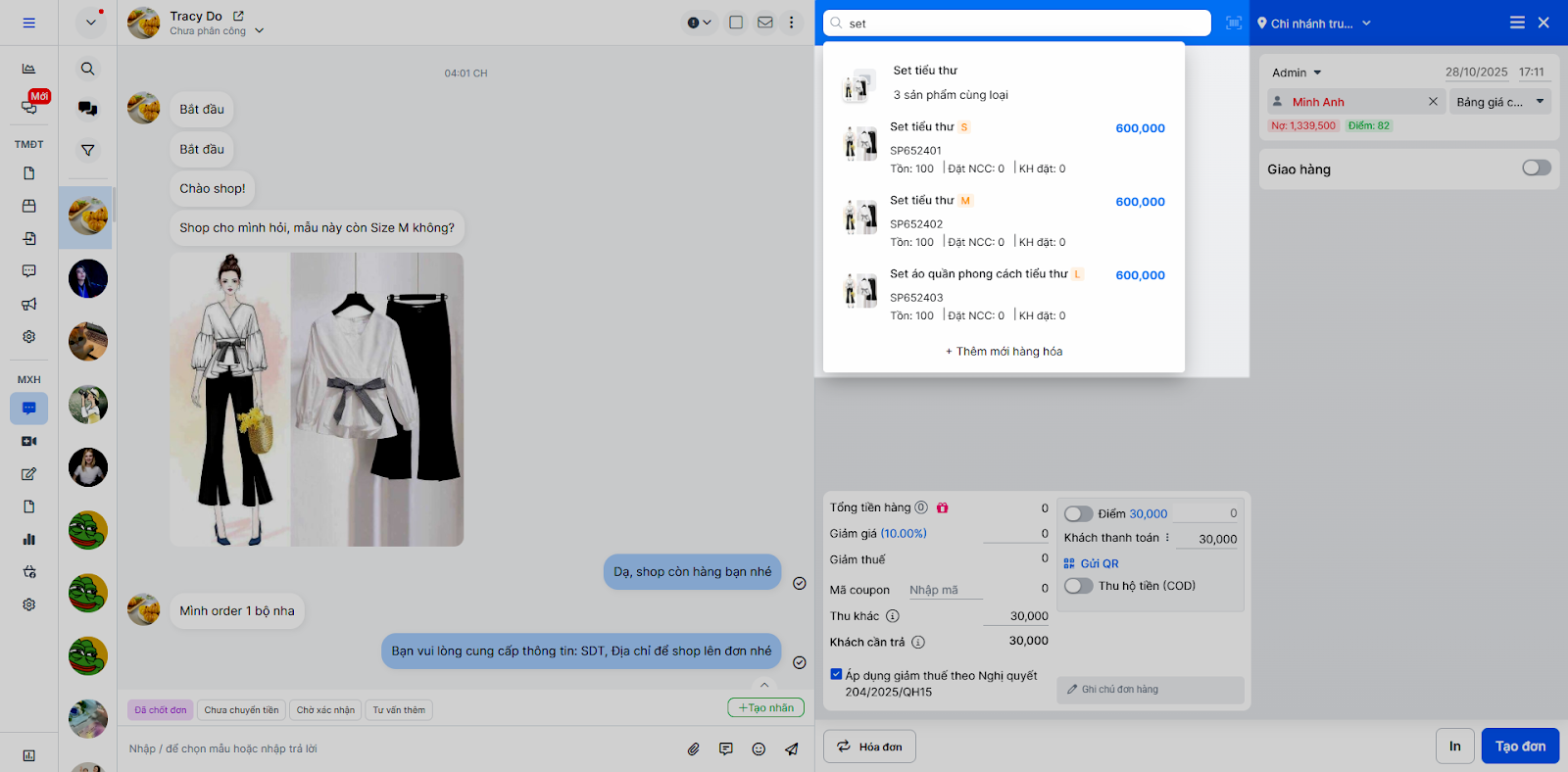Open the double chat bubbles icon
Viewport: 1568px width, 772px height.
(x=87, y=109)
